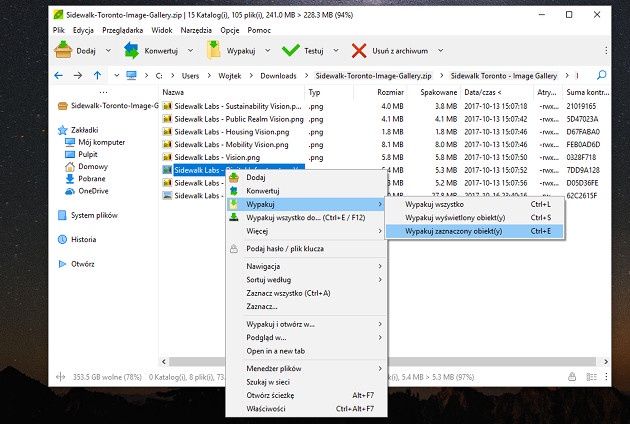
Task: Open the Widok menu
Action: [x=162, y=30]
